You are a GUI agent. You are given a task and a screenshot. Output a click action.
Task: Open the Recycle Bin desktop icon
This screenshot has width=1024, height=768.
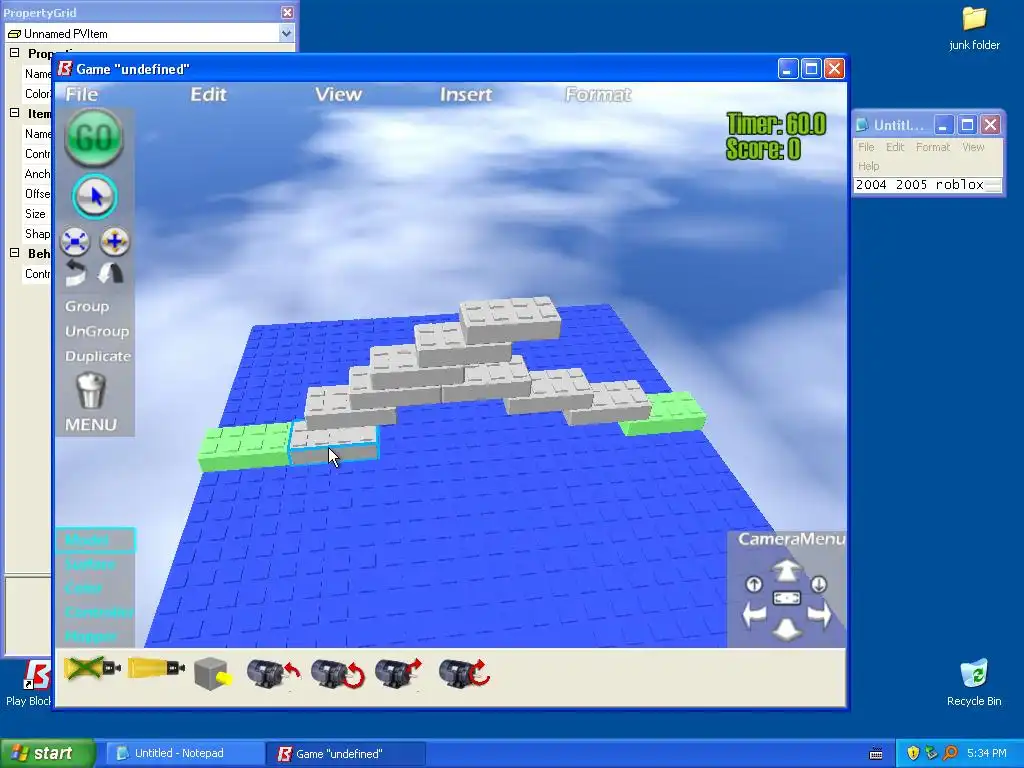point(974,683)
